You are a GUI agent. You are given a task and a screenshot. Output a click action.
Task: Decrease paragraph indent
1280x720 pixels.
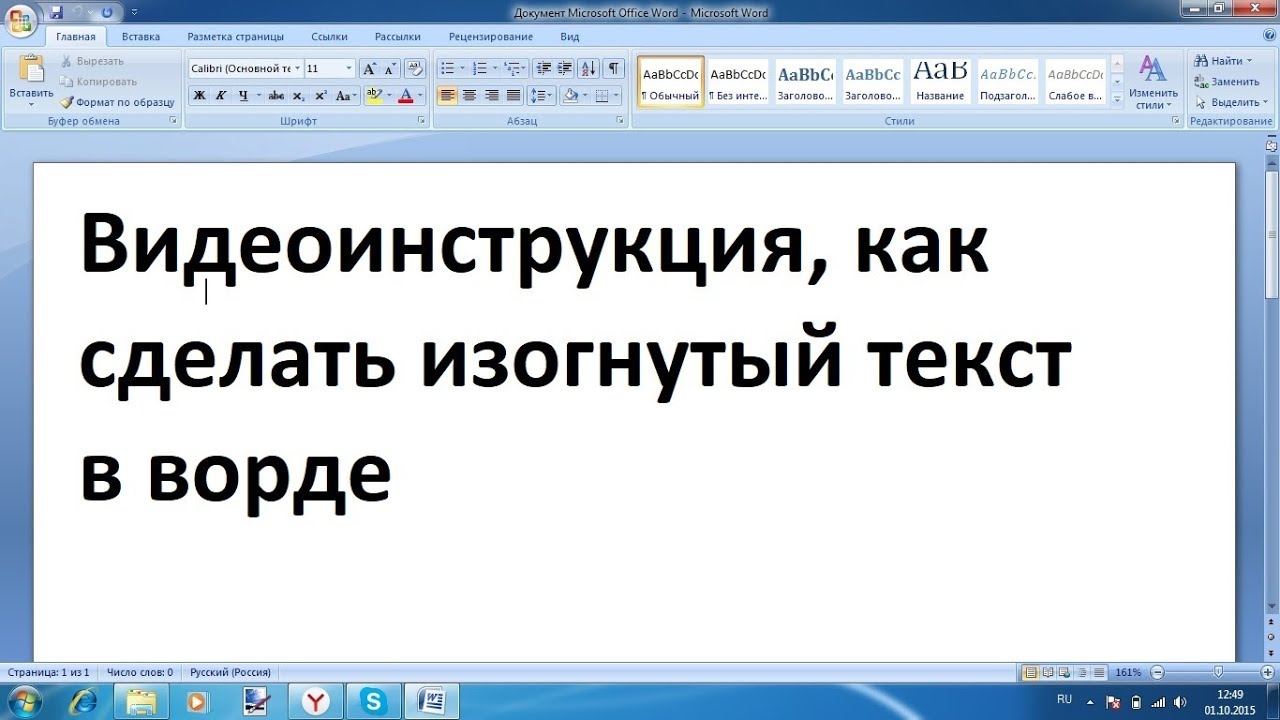point(543,68)
